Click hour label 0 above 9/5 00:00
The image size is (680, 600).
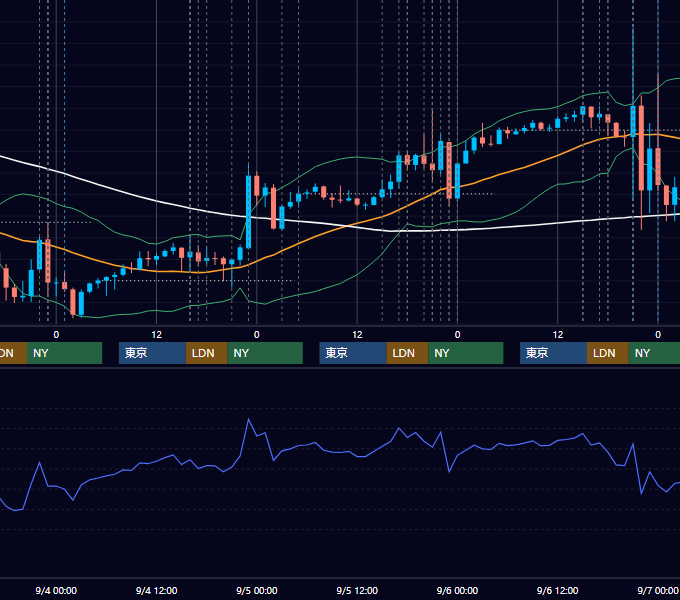[257, 335]
